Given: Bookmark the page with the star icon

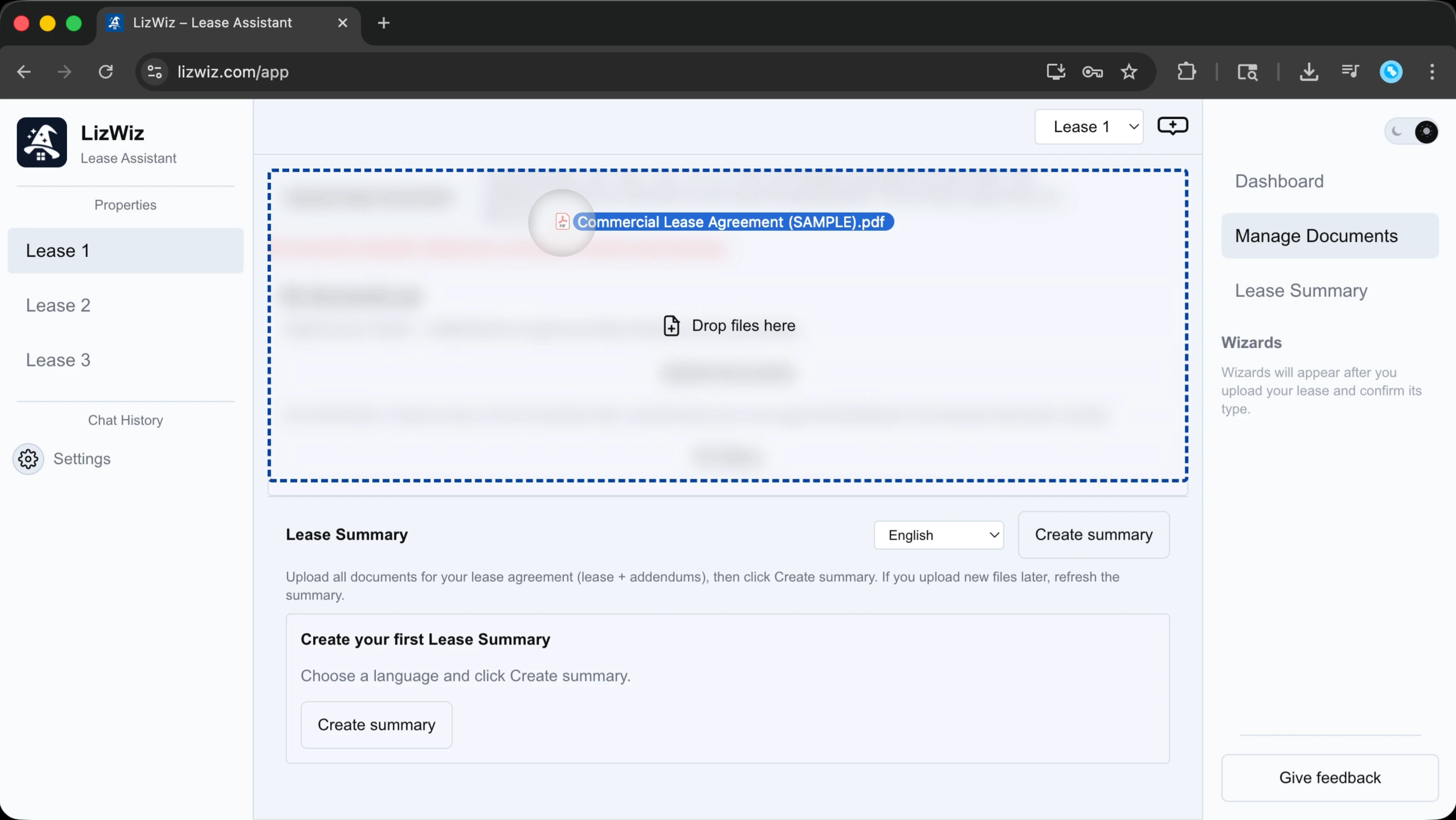Looking at the screenshot, I should tap(1129, 72).
